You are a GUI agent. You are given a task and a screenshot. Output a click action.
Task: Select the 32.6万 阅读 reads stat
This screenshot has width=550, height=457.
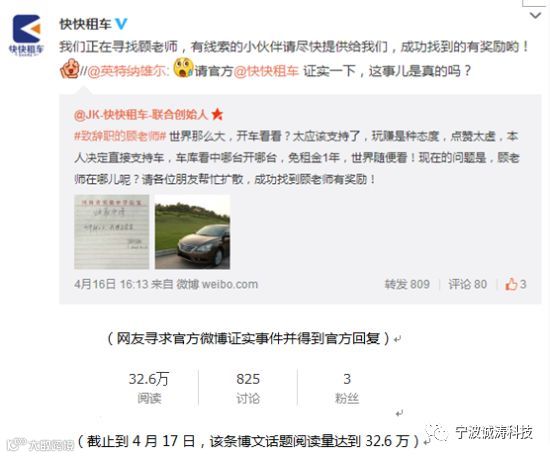[149, 388]
